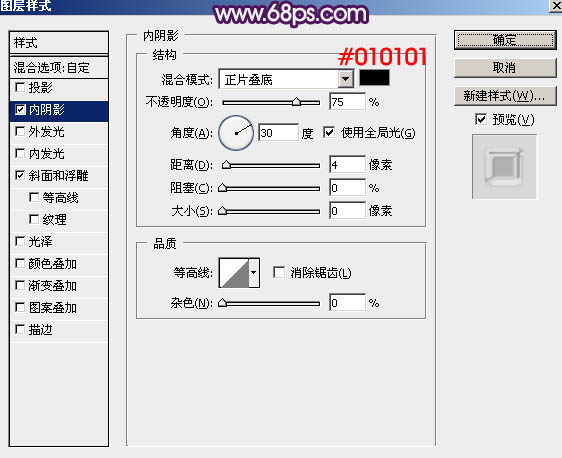The width and height of the screenshot is (562, 458).
Task: Close the 图层样式 dialog
Action: 555,6
